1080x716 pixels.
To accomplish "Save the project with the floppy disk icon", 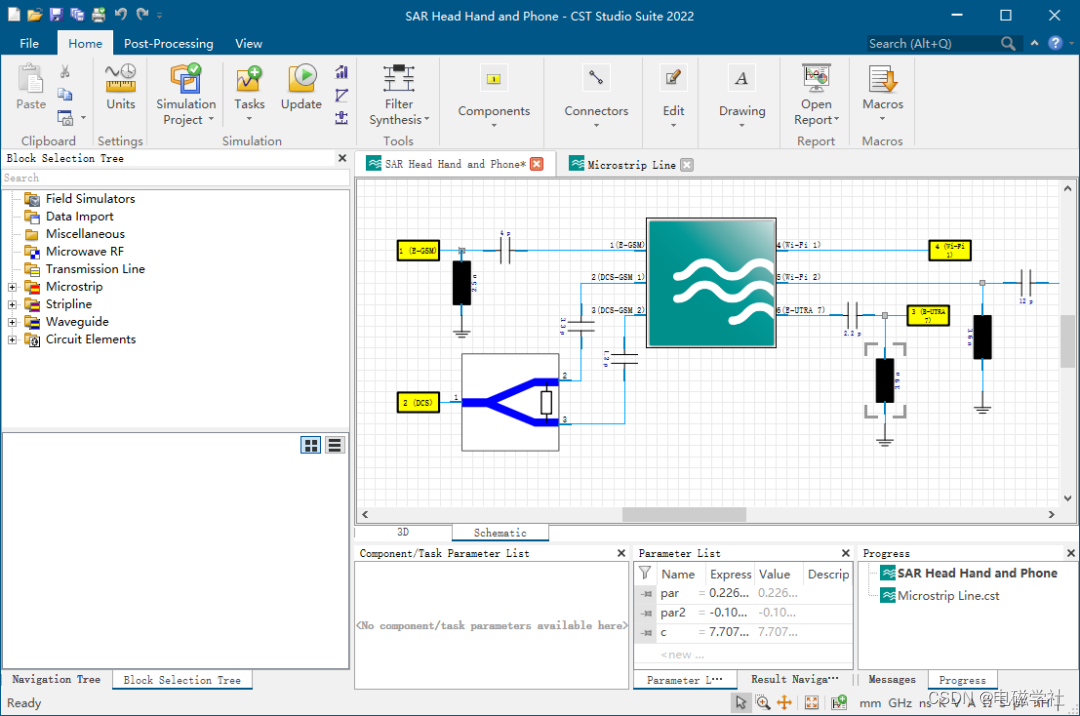I will click(x=56, y=14).
